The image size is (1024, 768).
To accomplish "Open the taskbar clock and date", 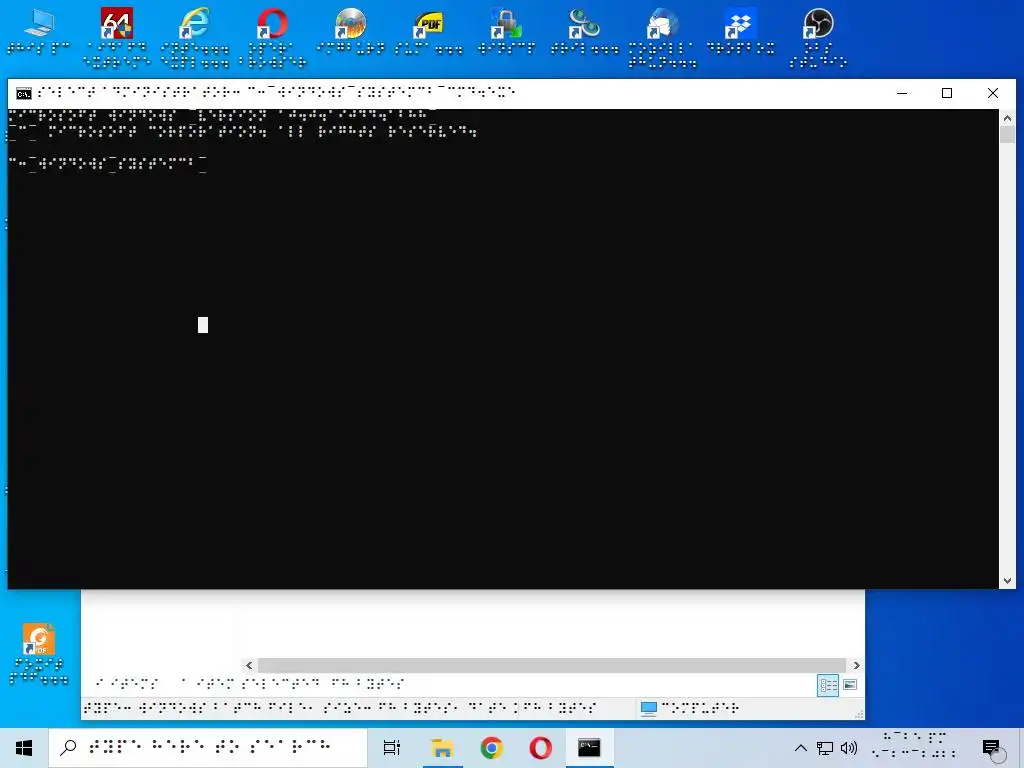I will 915,748.
